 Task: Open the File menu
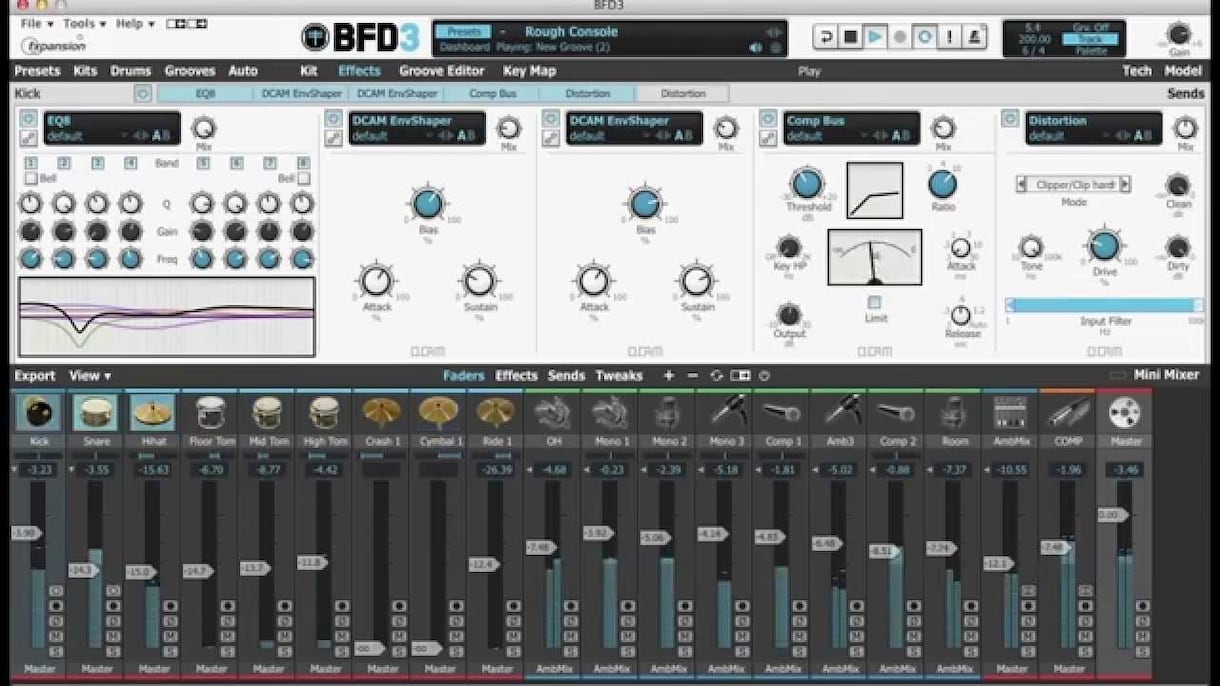coord(36,23)
